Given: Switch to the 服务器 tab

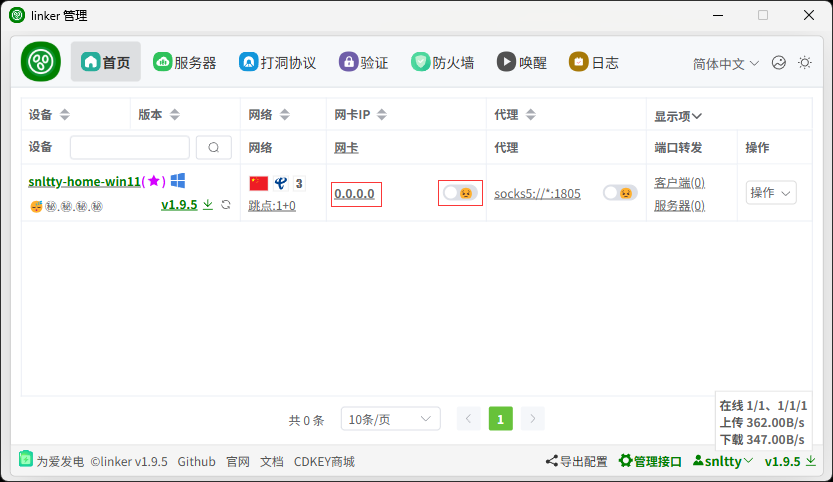Looking at the screenshot, I should pos(185,62).
